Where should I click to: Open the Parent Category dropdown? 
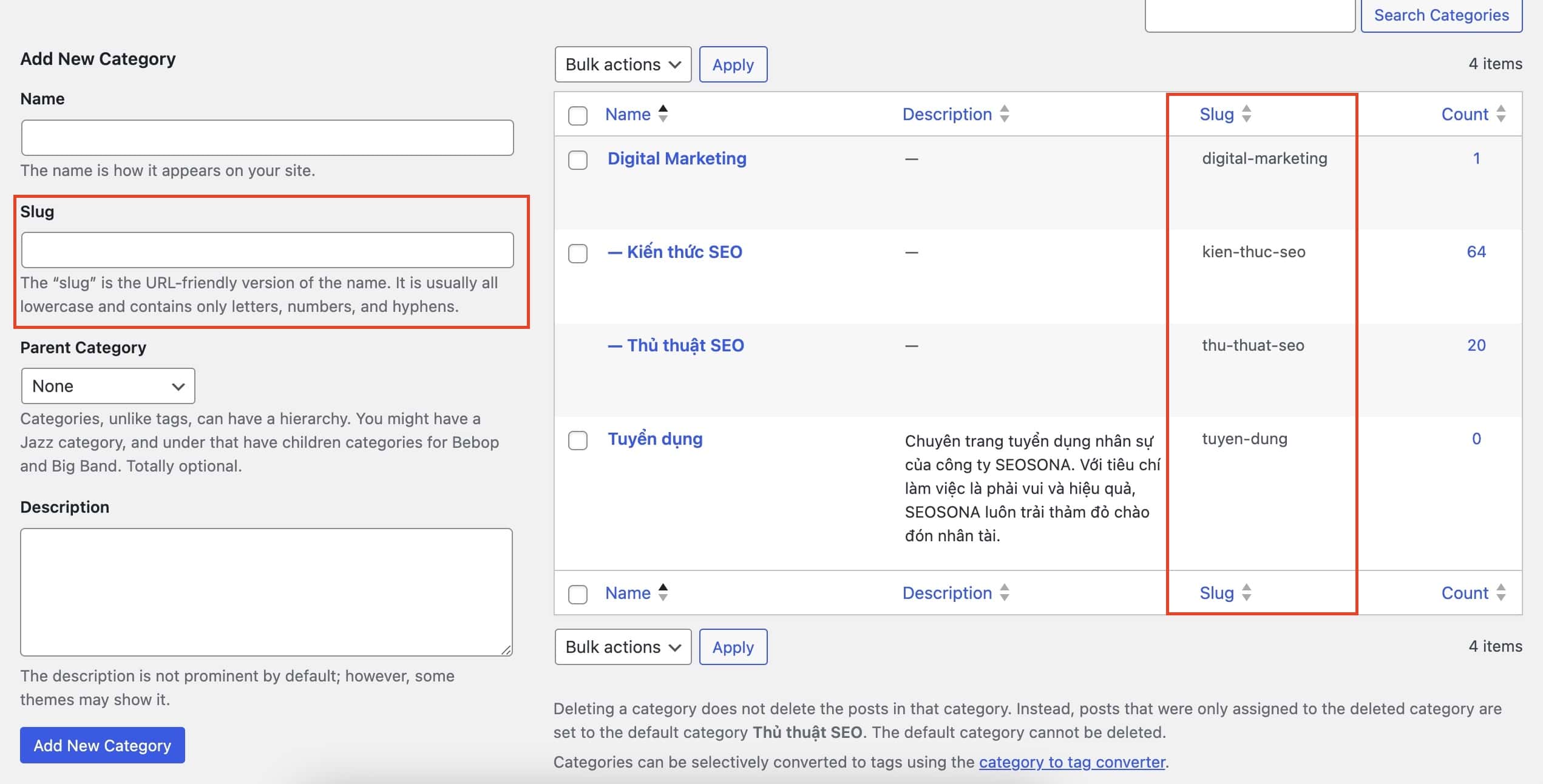click(108, 386)
